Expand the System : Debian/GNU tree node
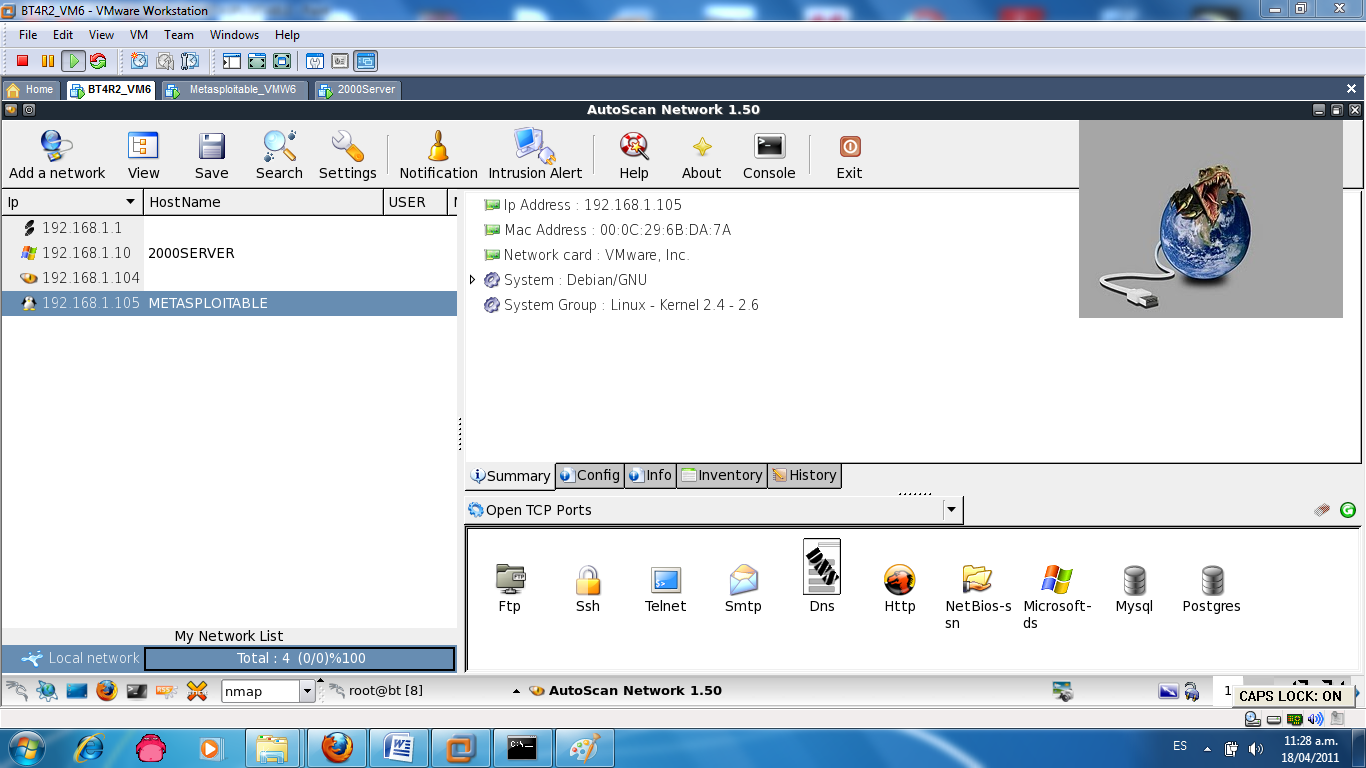The image size is (1366, 768). (473, 280)
